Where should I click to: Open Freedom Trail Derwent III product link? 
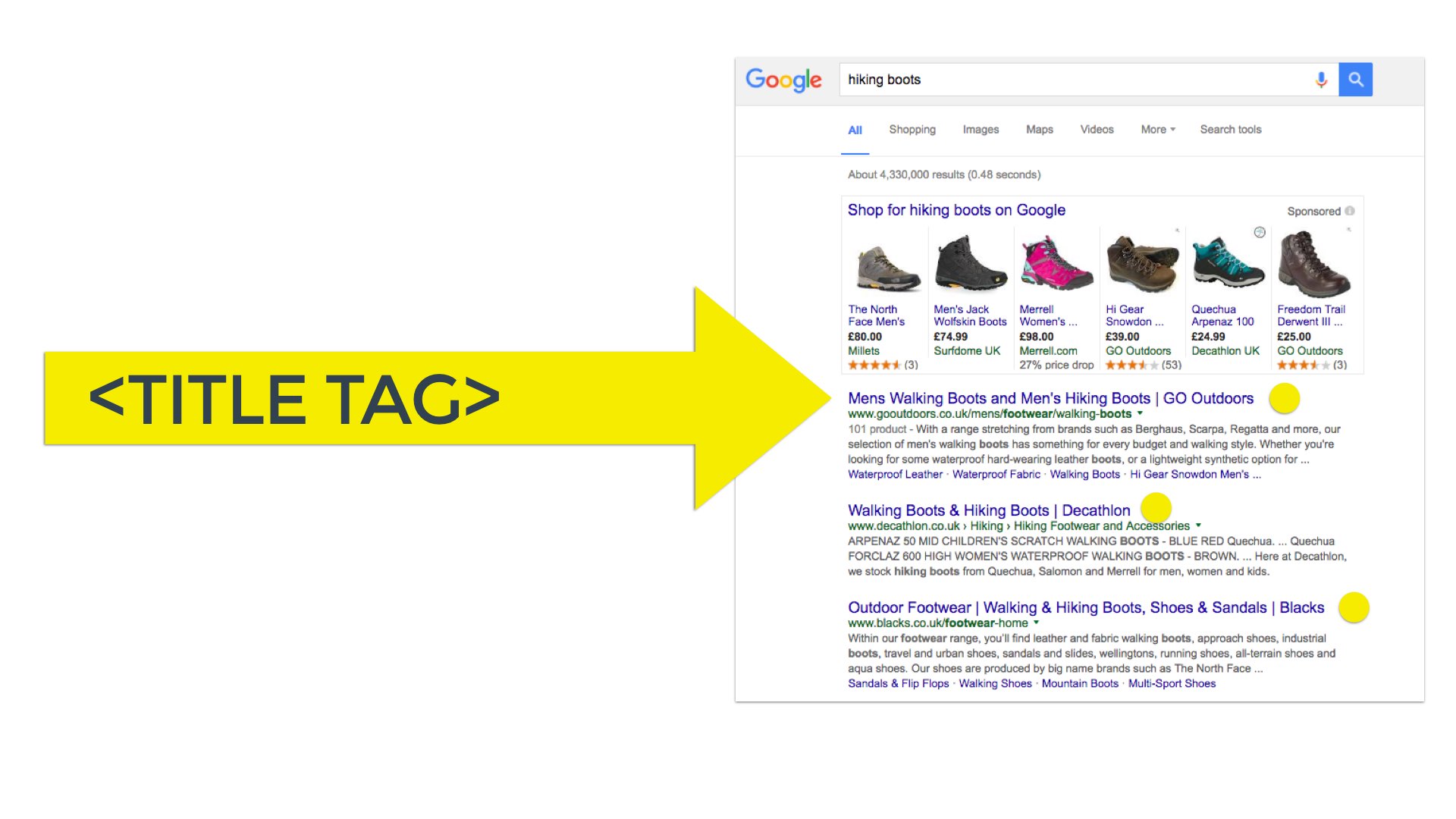pos(1311,315)
